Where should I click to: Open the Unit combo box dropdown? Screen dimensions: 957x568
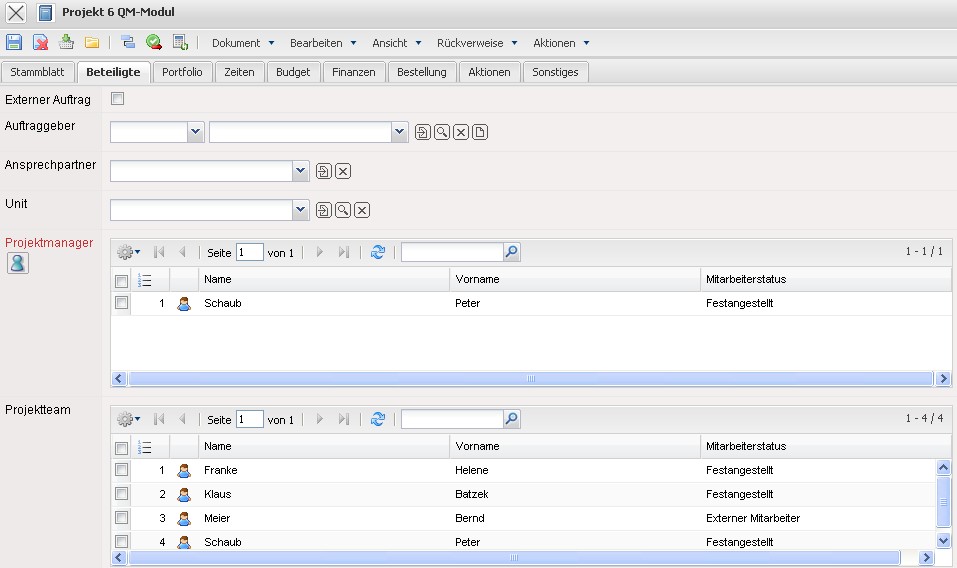[x=300, y=210]
